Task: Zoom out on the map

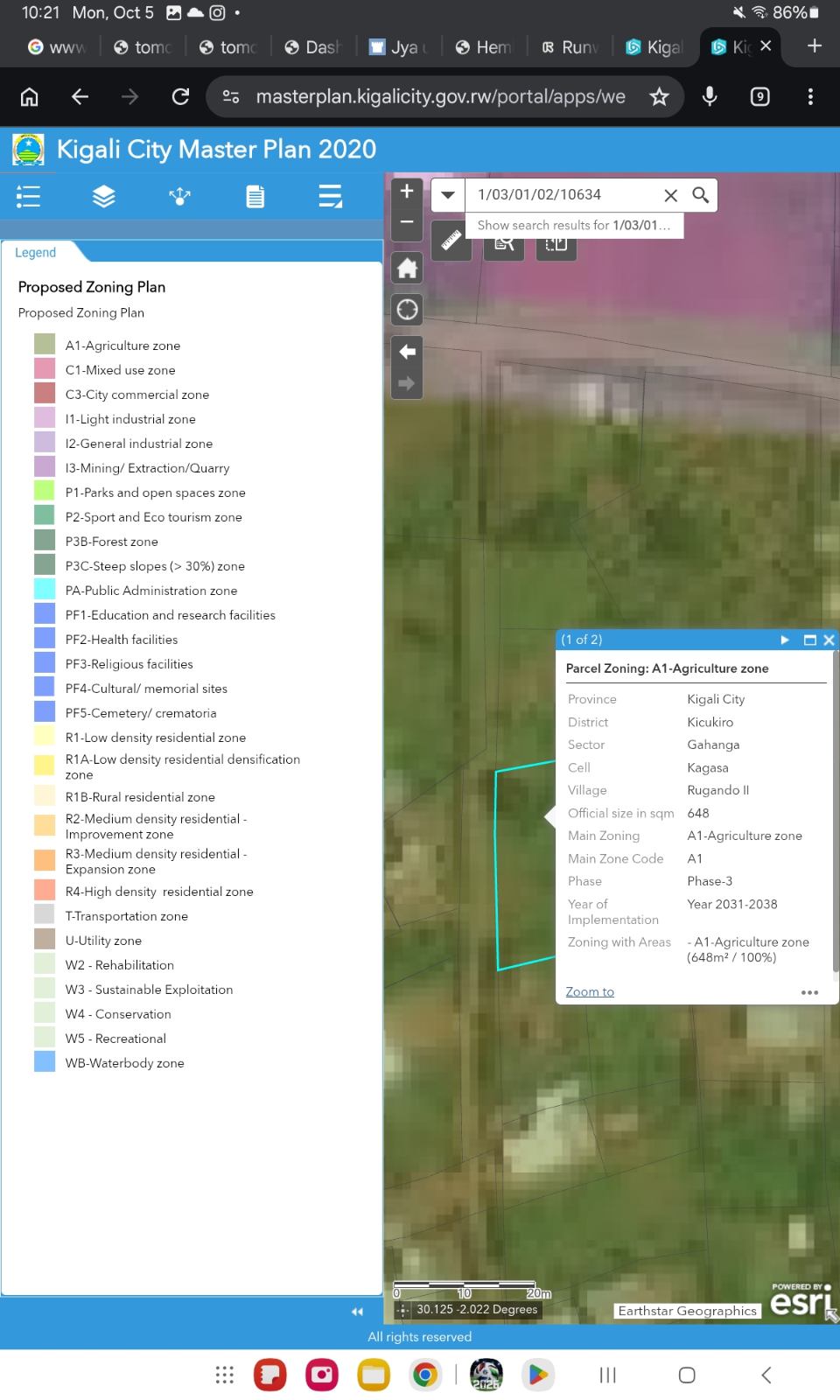Action: [x=407, y=223]
